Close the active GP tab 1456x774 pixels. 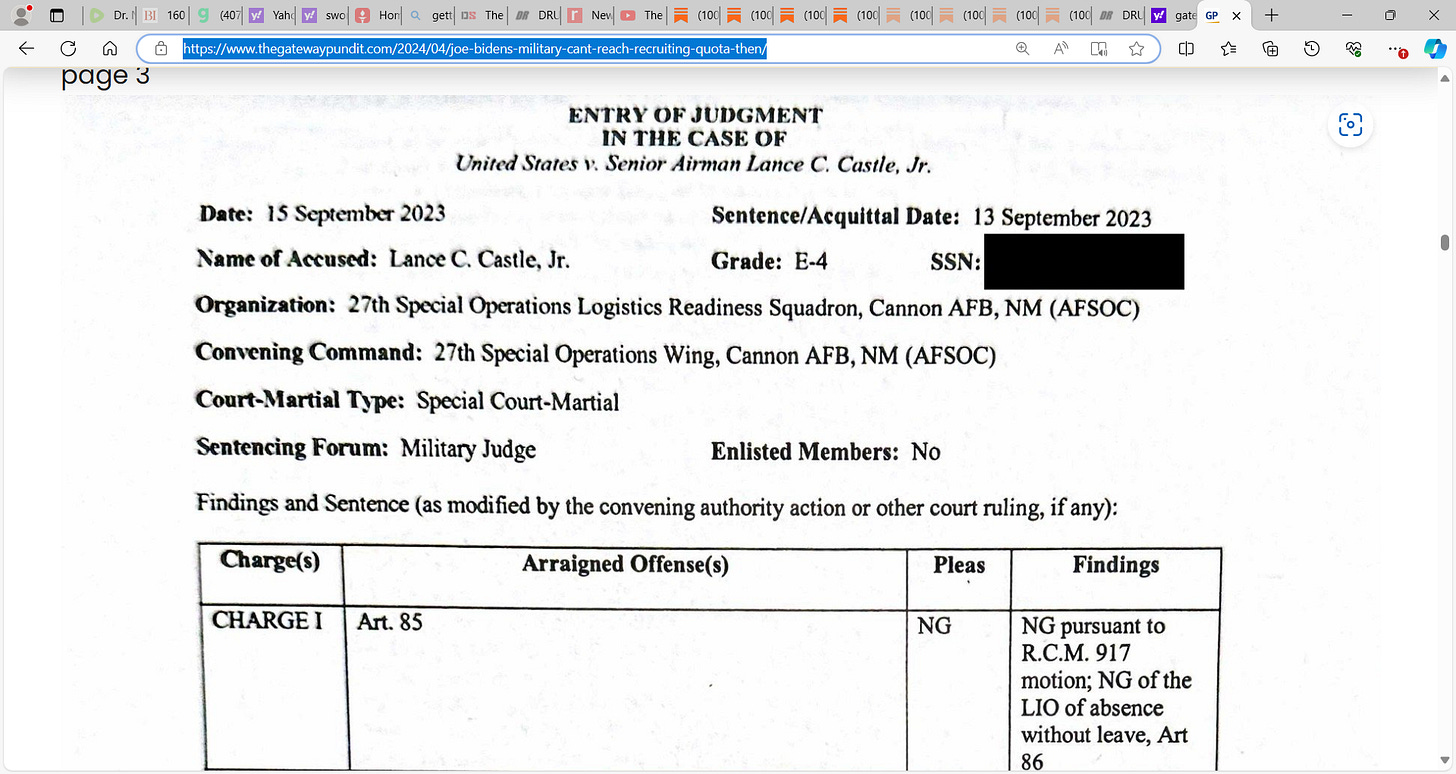click(1236, 15)
